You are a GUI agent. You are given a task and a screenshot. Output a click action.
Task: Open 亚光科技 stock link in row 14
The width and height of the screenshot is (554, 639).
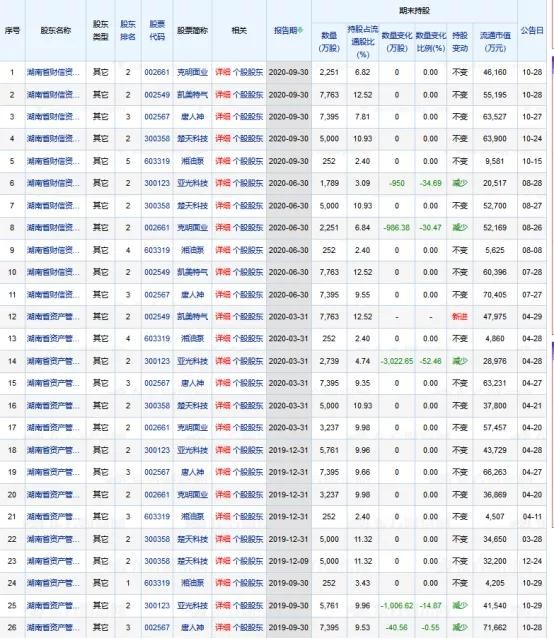192,361
